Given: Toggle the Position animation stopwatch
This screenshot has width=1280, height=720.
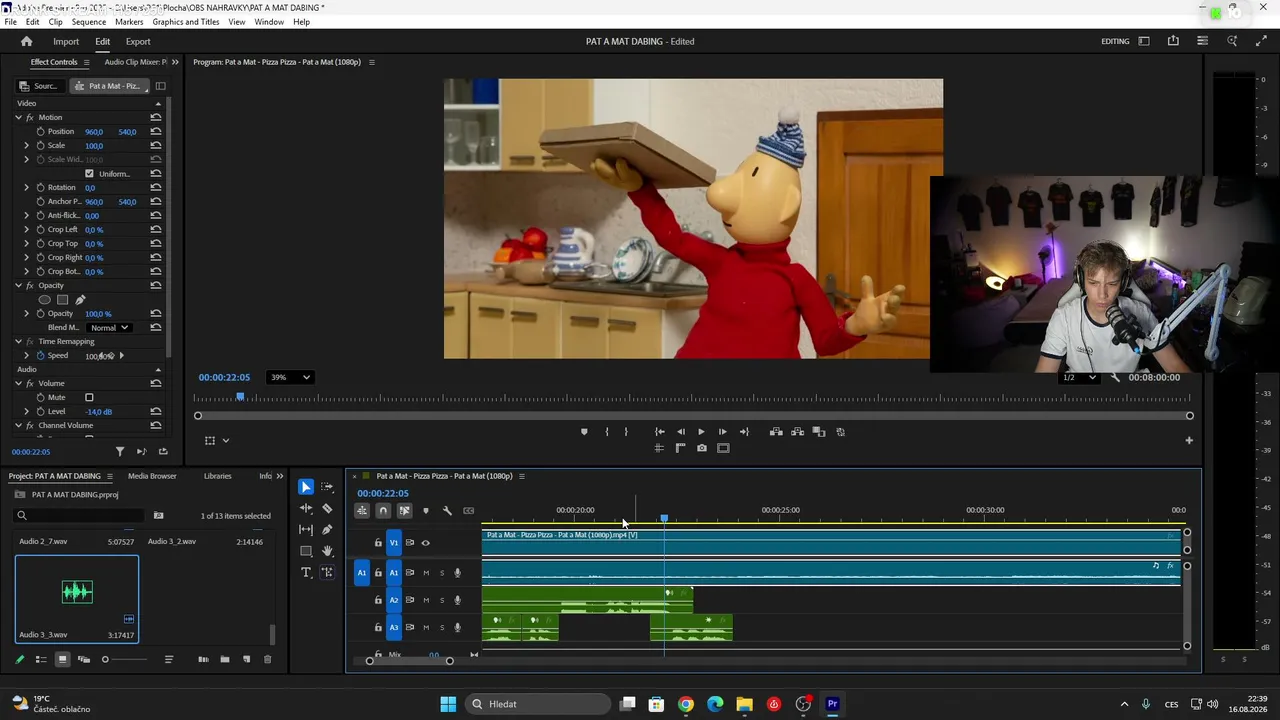Looking at the screenshot, I should 40,132.
